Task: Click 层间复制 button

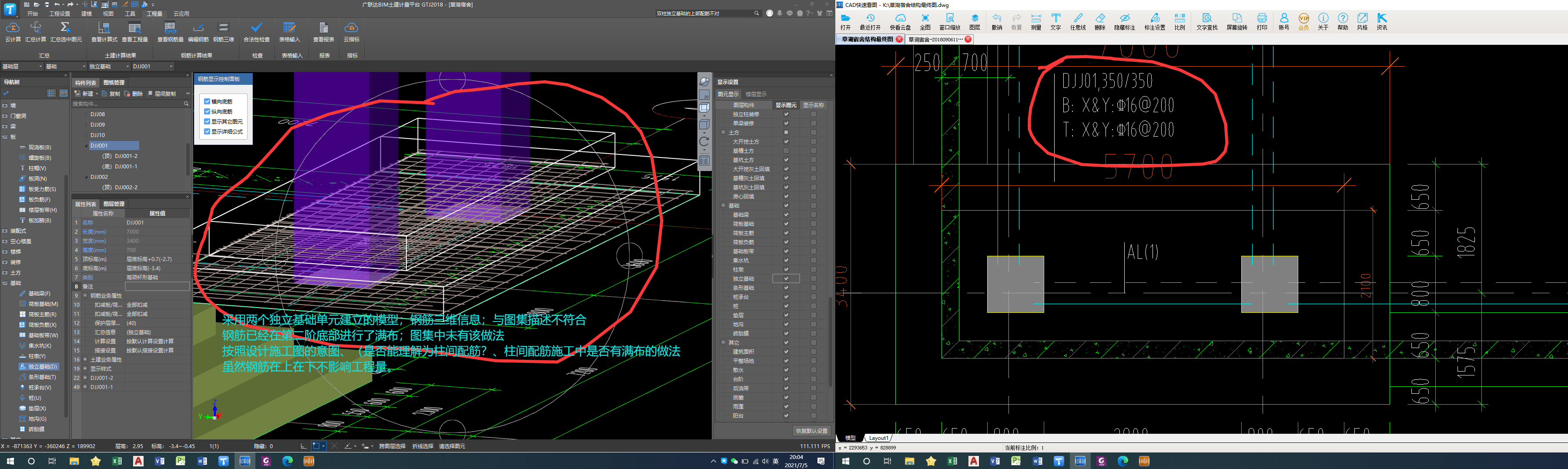Action: [162, 94]
